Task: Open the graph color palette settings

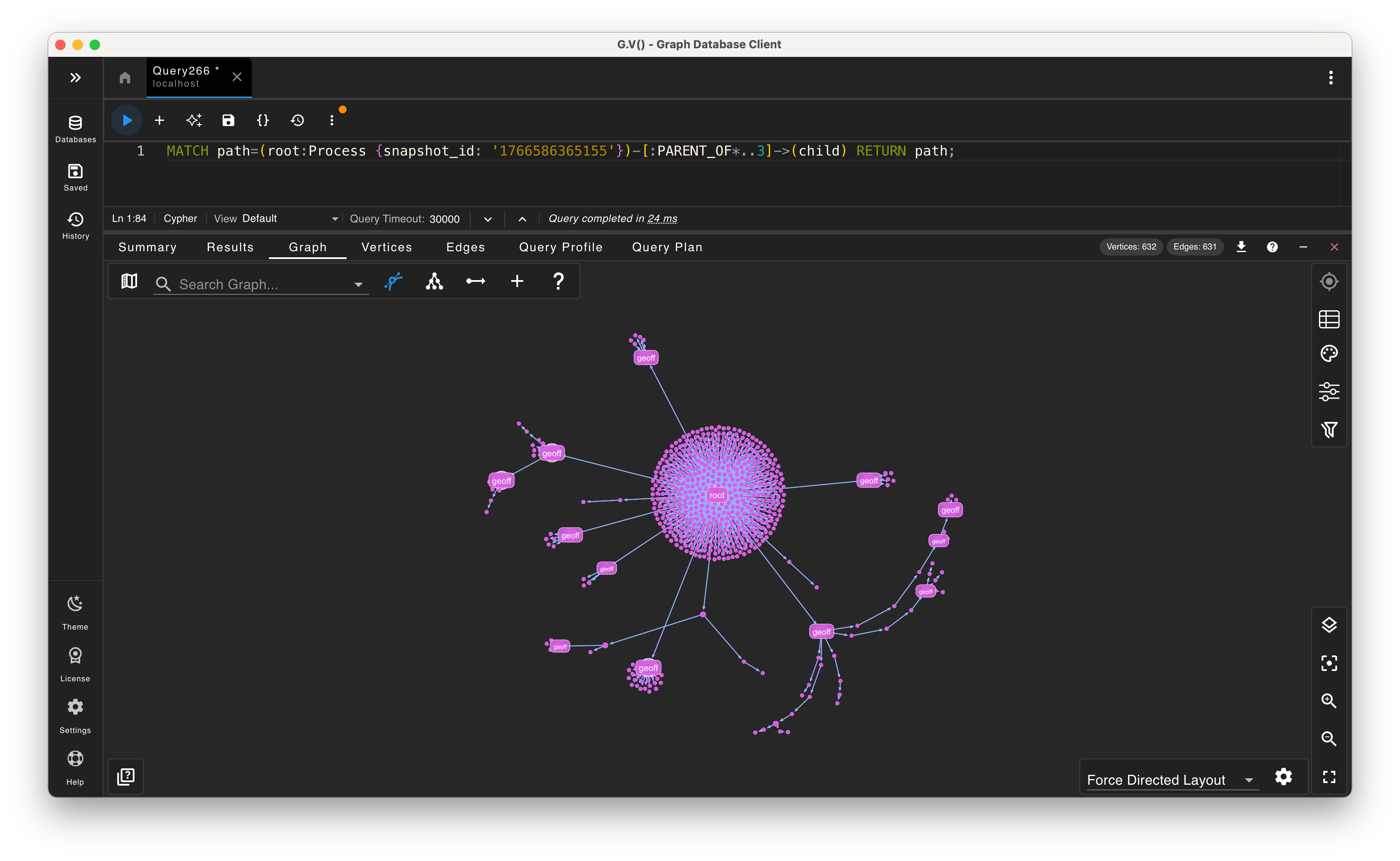Action: click(1329, 353)
